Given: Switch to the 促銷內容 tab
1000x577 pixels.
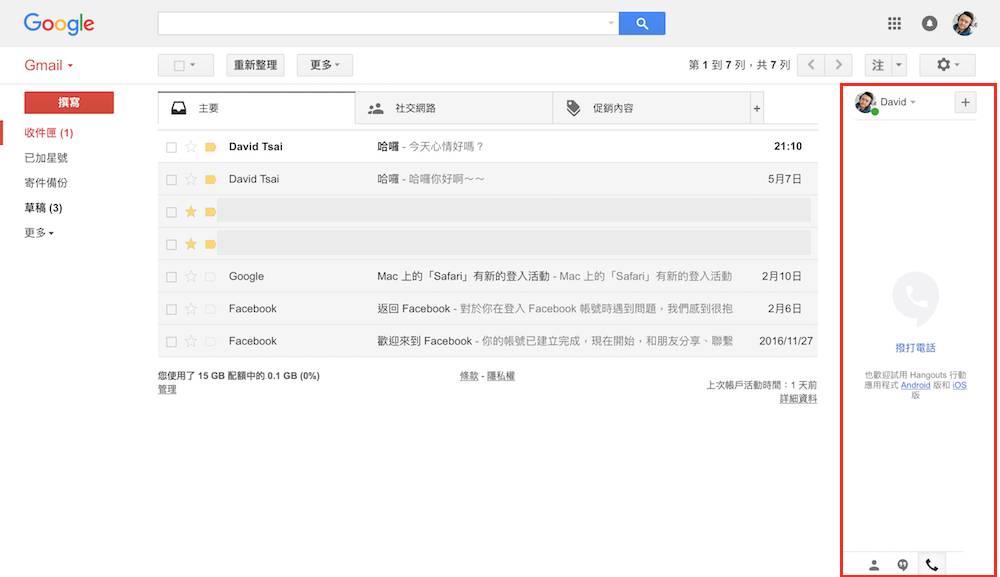Looking at the screenshot, I should point(612,108).
